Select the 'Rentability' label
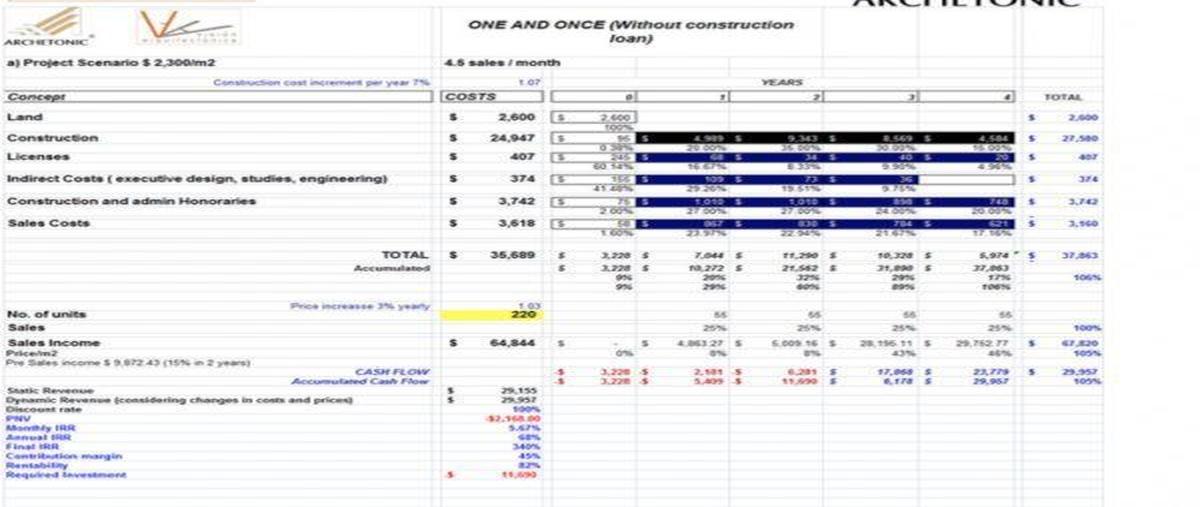Screen dimensions: 1200x507 pos(37,465)
